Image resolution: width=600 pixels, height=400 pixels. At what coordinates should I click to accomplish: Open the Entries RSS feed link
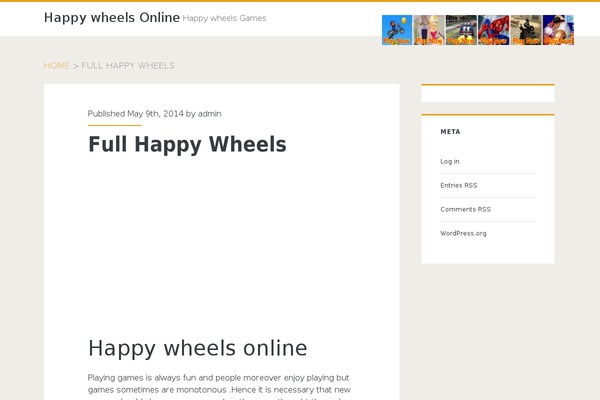[x=458, y=185]
